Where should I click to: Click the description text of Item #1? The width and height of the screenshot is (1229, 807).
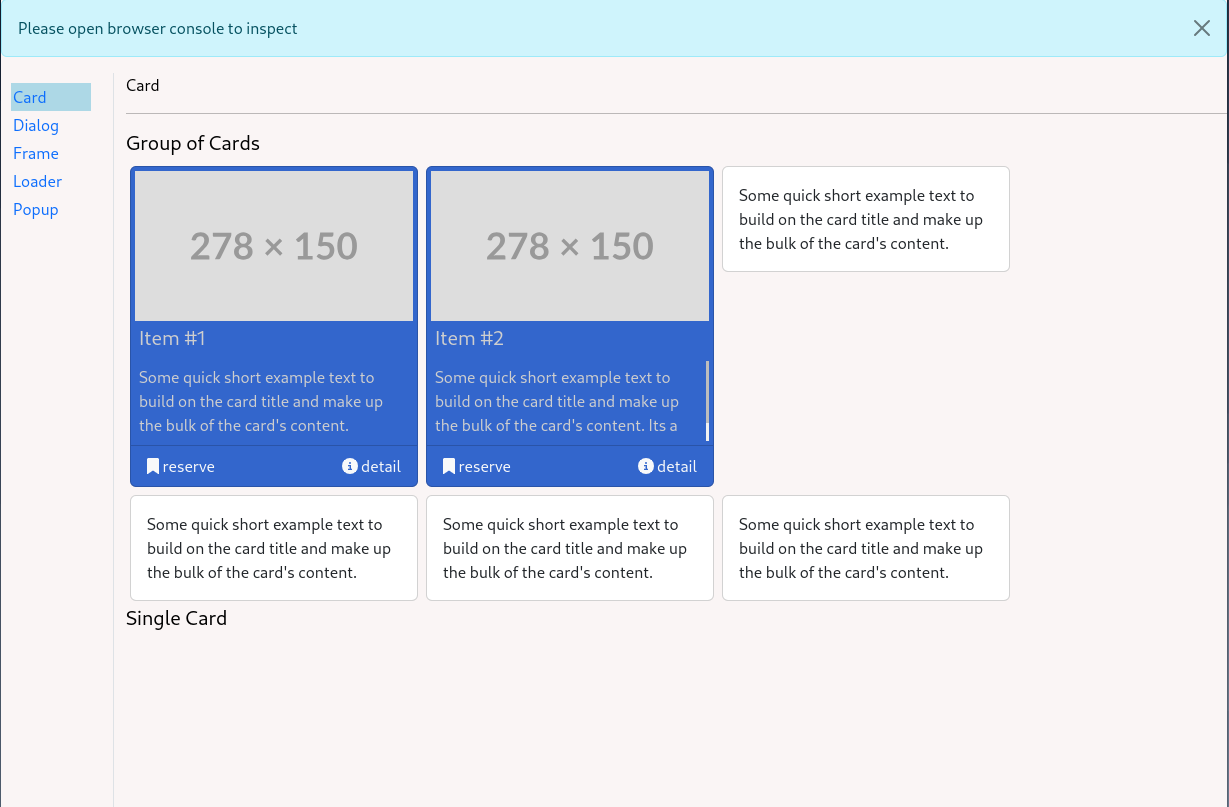[261, 401]
